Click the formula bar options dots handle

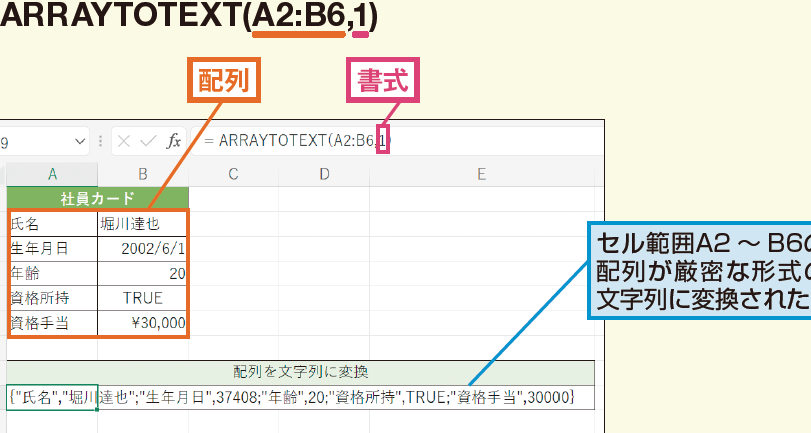pos(100,141)
